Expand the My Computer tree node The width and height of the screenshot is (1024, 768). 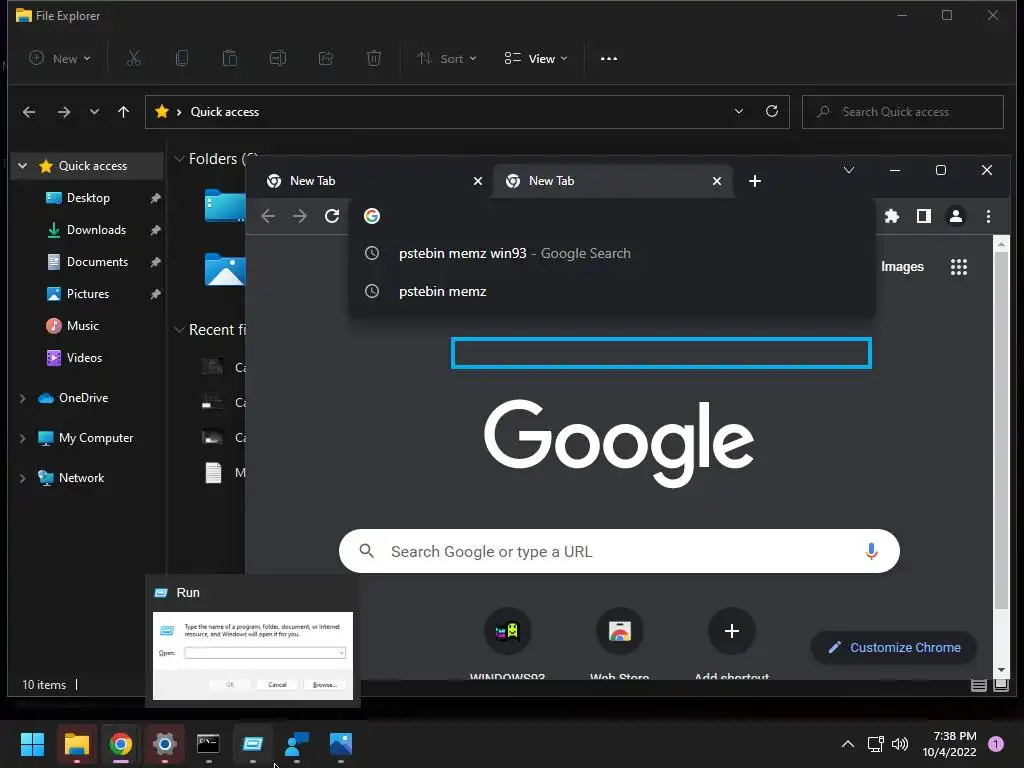coord(23,438)
